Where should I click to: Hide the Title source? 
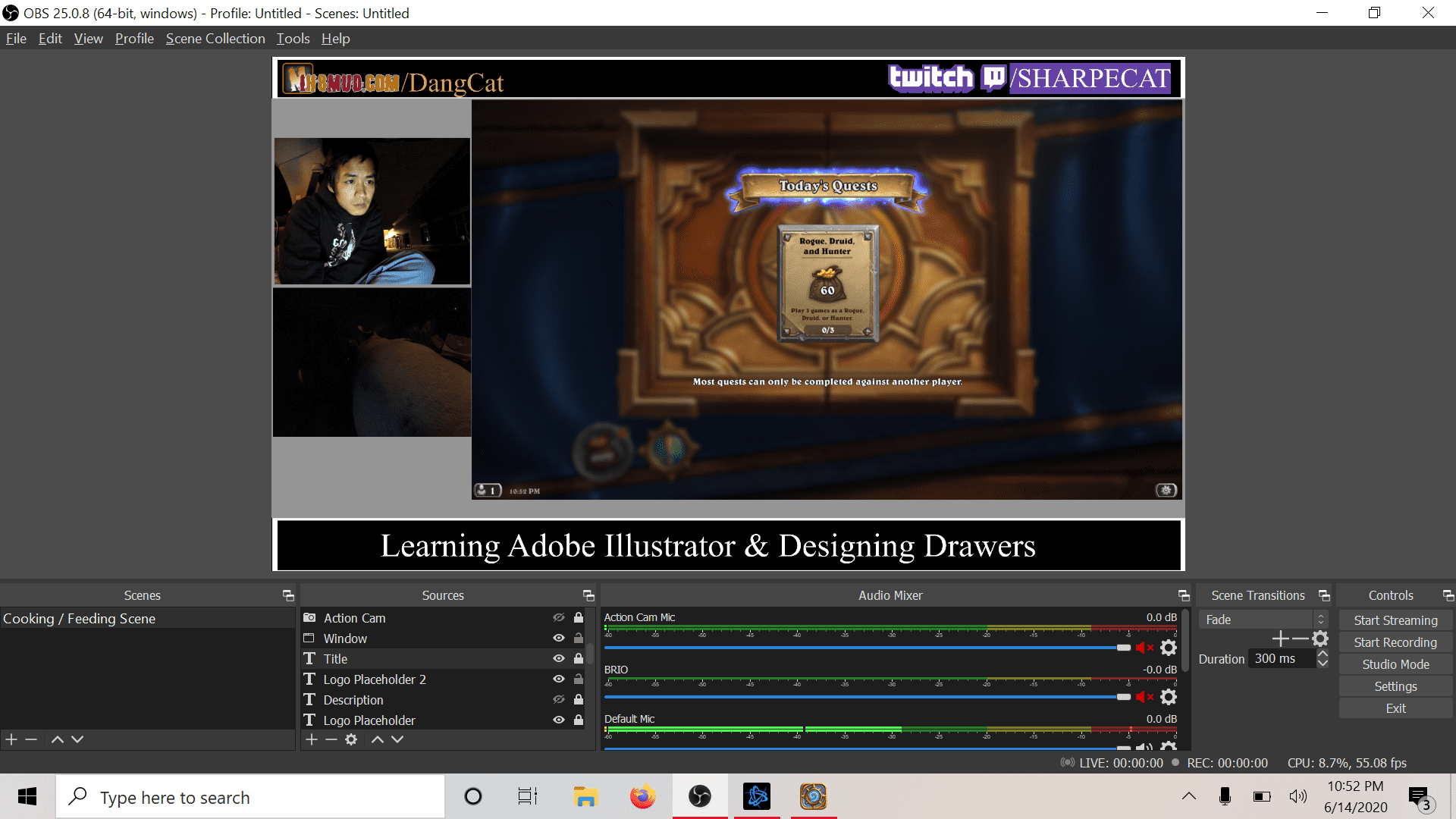point(559,659)
